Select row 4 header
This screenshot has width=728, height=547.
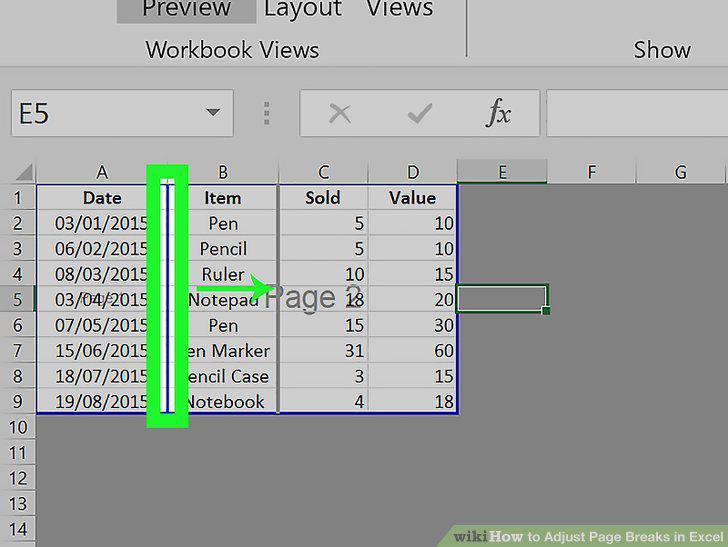18,274
